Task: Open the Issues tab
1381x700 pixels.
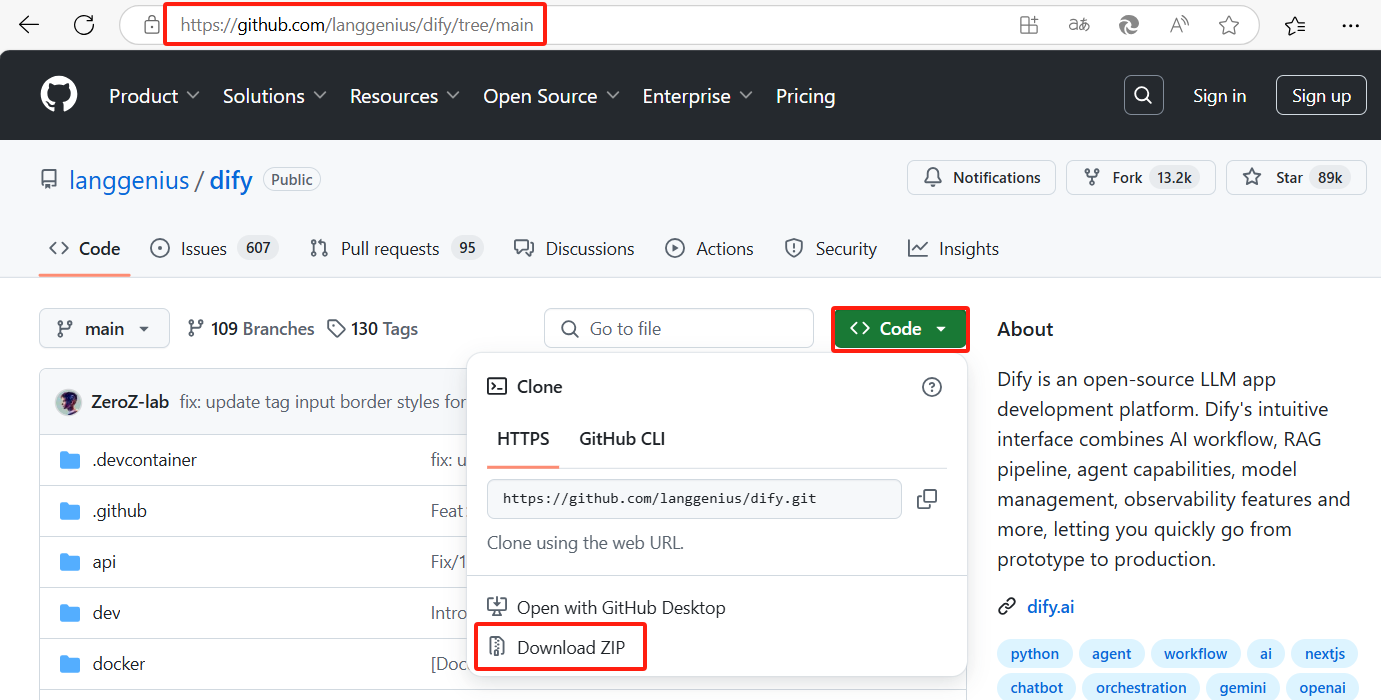Action: click(x=213, y=249)
